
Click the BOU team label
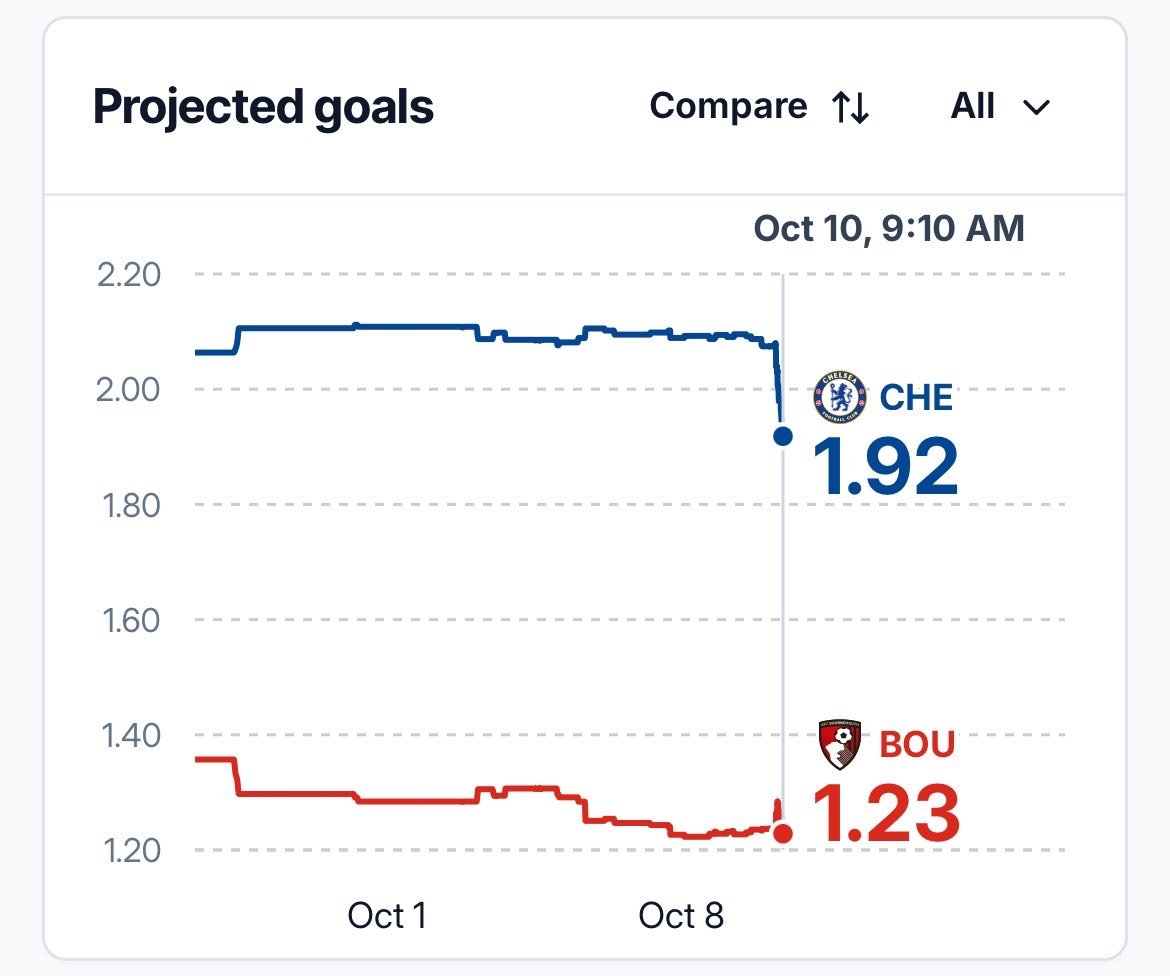917,745
